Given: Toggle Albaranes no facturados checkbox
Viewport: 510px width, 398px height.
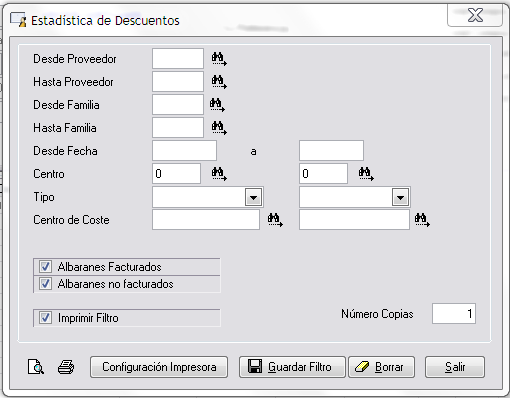Looking at the screenshot, I should (45, 284).
